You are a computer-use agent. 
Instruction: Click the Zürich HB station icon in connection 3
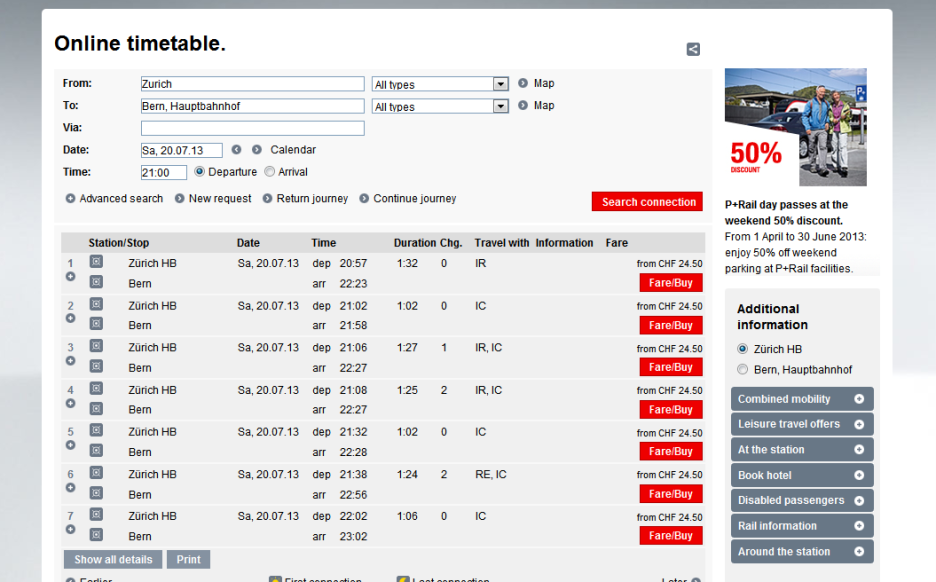[x=96, y=346]
